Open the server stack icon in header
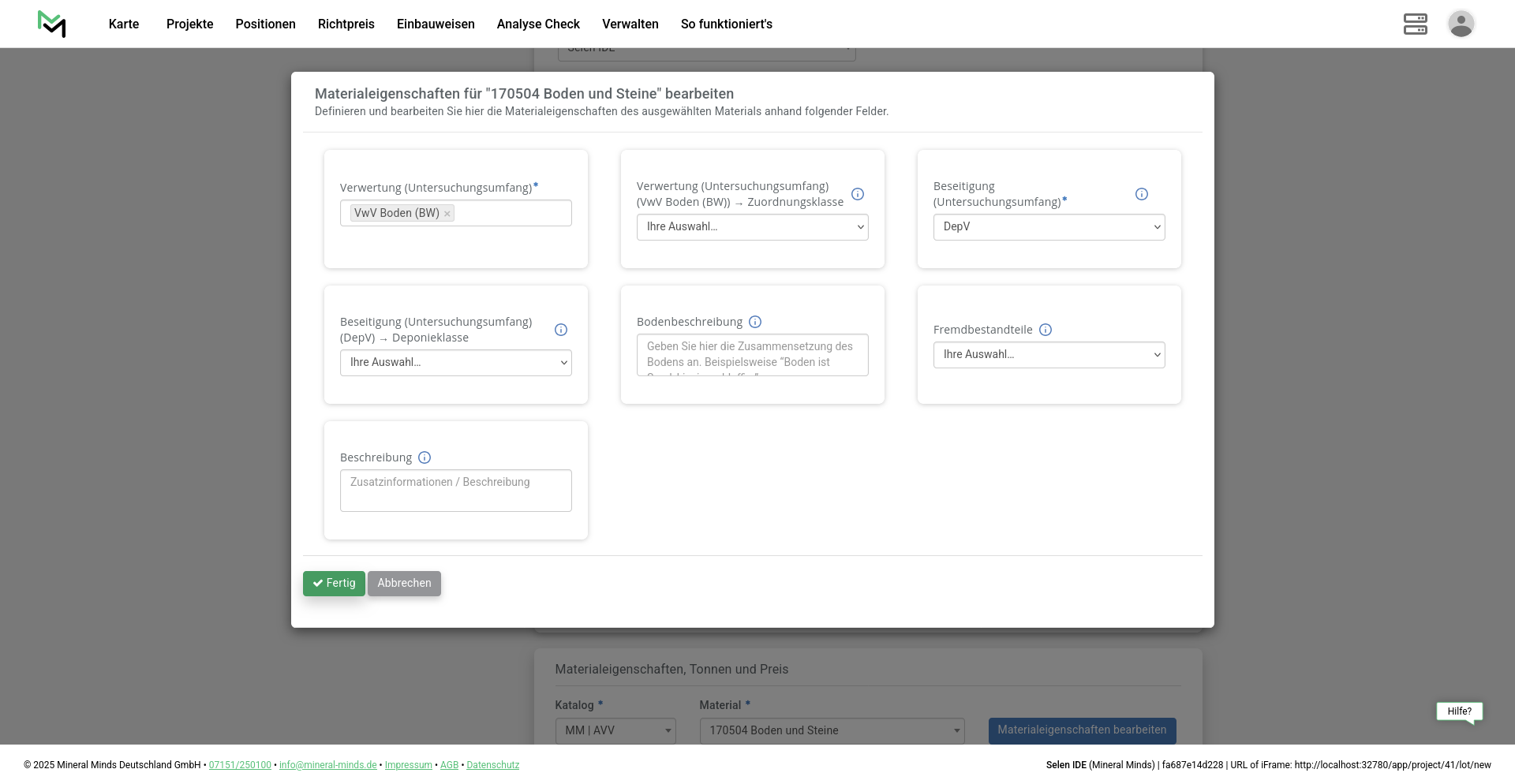Viewport: 1515px width, 784px height. 1415,24
